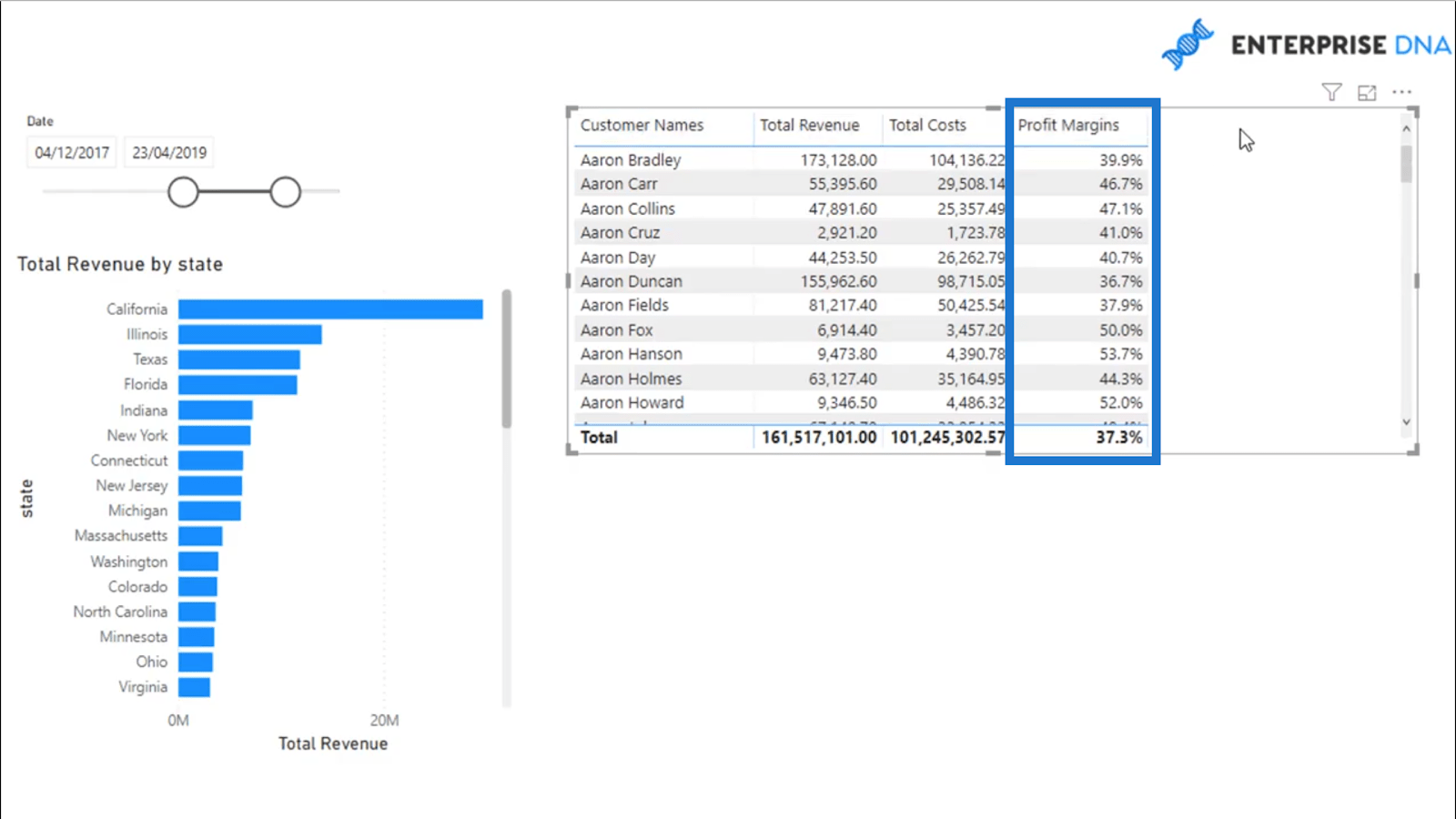Viewport: 1456px width, 819px height.
Task: Select the Illinois bar
Action: point(250,334)
